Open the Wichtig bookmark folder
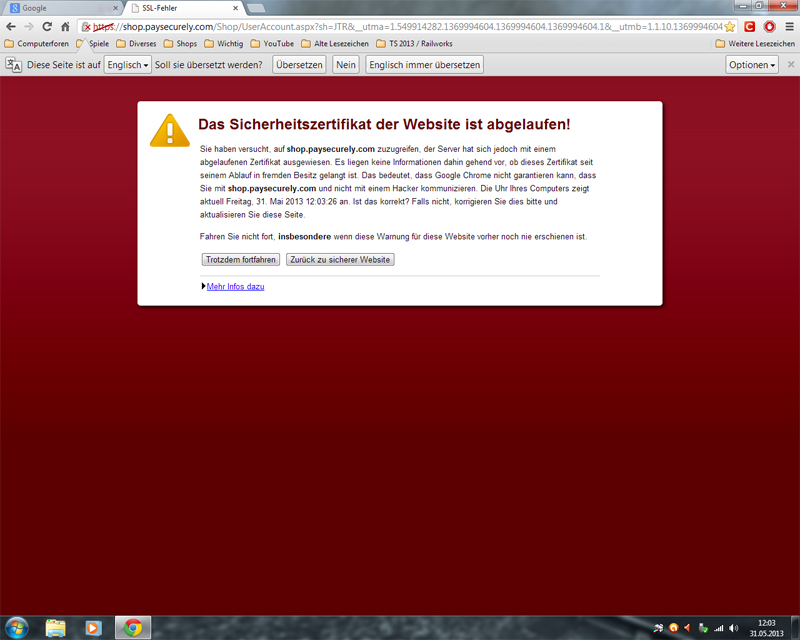This screenshot has height=640, width=800. pos(223,44)
